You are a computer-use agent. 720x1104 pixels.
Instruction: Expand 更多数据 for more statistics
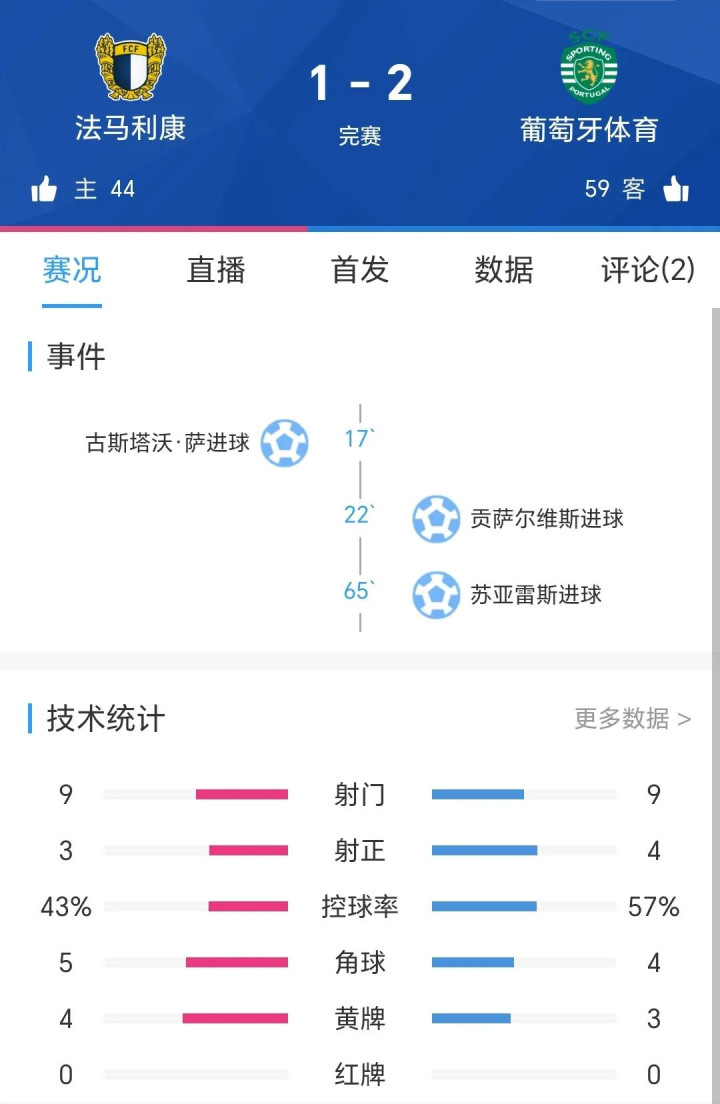pyautogui.click(x=633, y=719)
